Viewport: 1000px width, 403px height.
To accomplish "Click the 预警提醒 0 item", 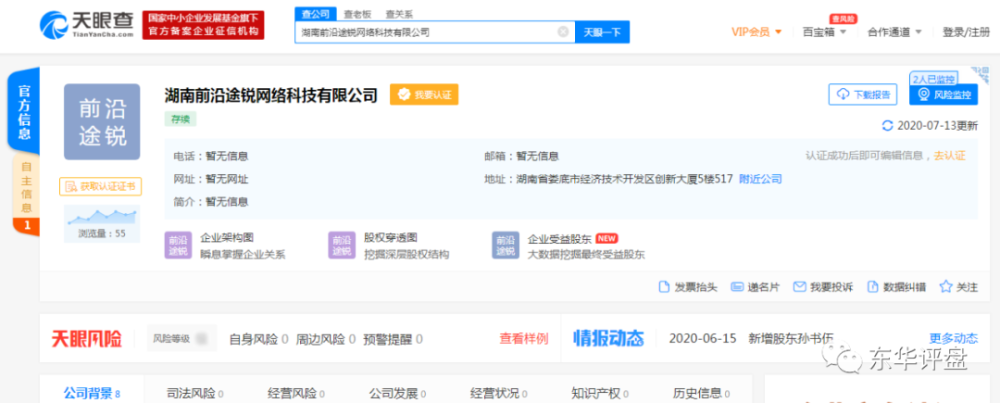I will click(x=393, y=339).
